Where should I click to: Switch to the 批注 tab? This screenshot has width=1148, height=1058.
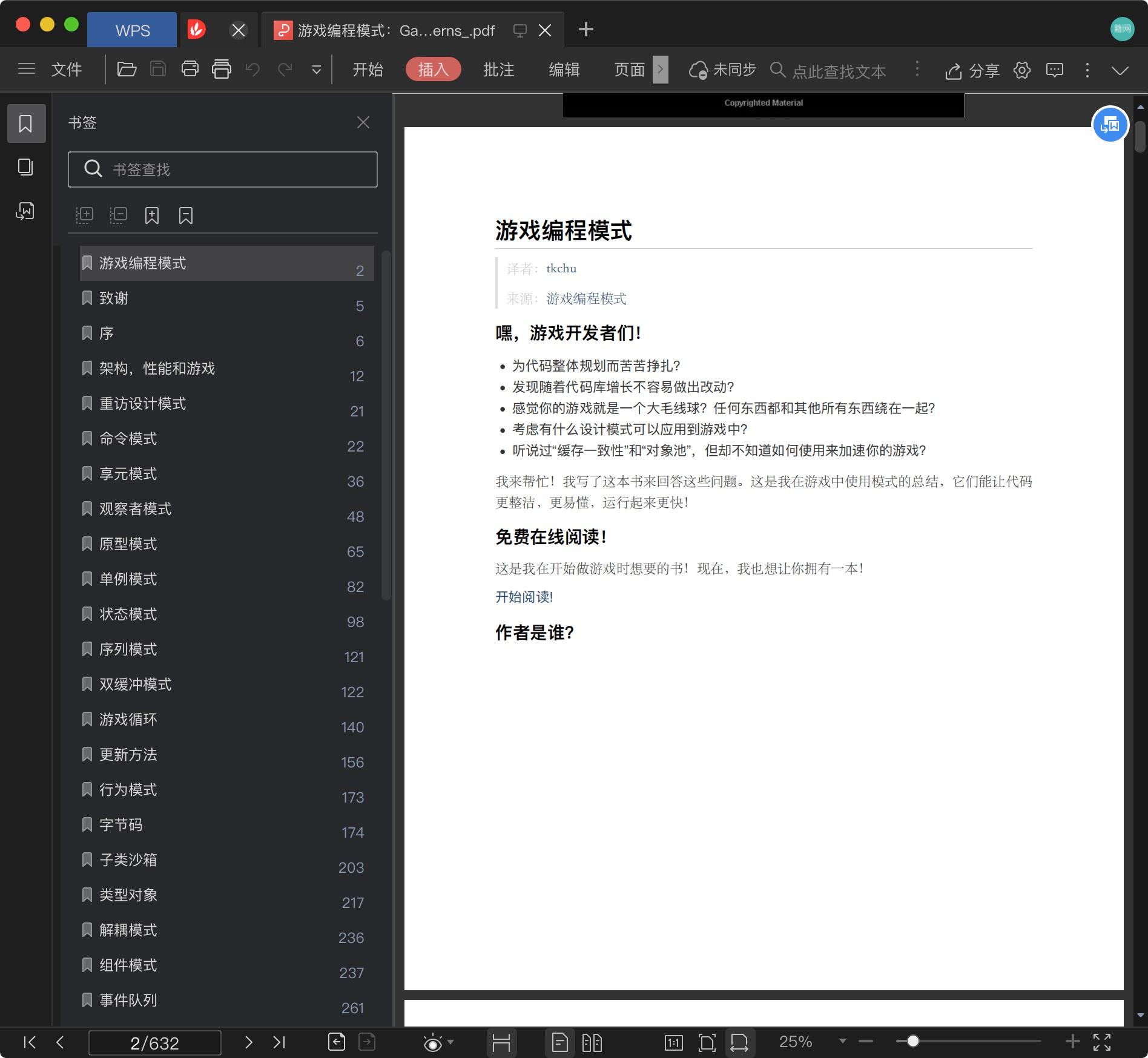click(x=499, y=70)
